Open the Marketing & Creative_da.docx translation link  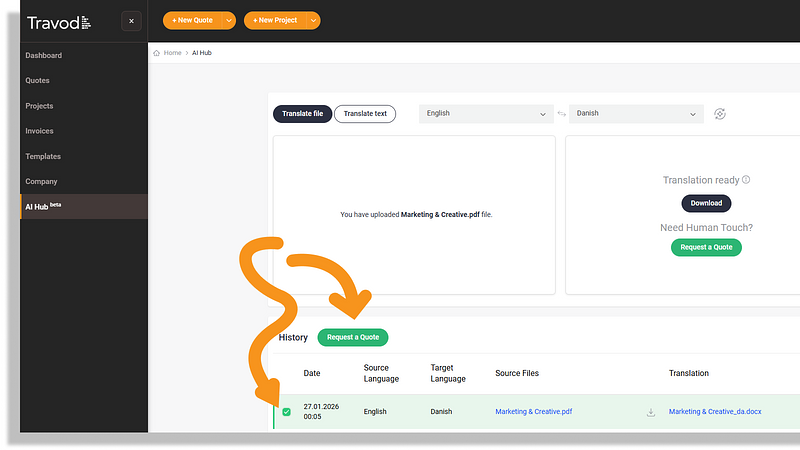pos(715,412)
